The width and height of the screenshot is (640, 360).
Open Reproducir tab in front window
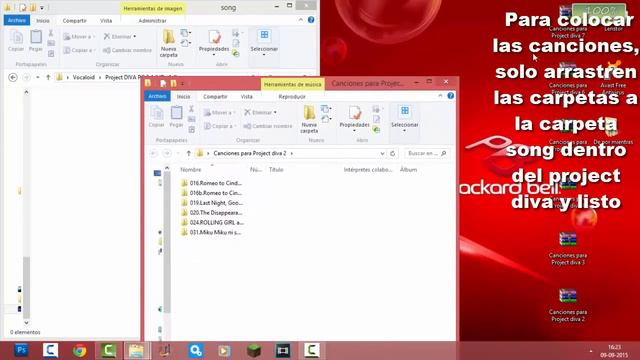[x=292, y=97]
